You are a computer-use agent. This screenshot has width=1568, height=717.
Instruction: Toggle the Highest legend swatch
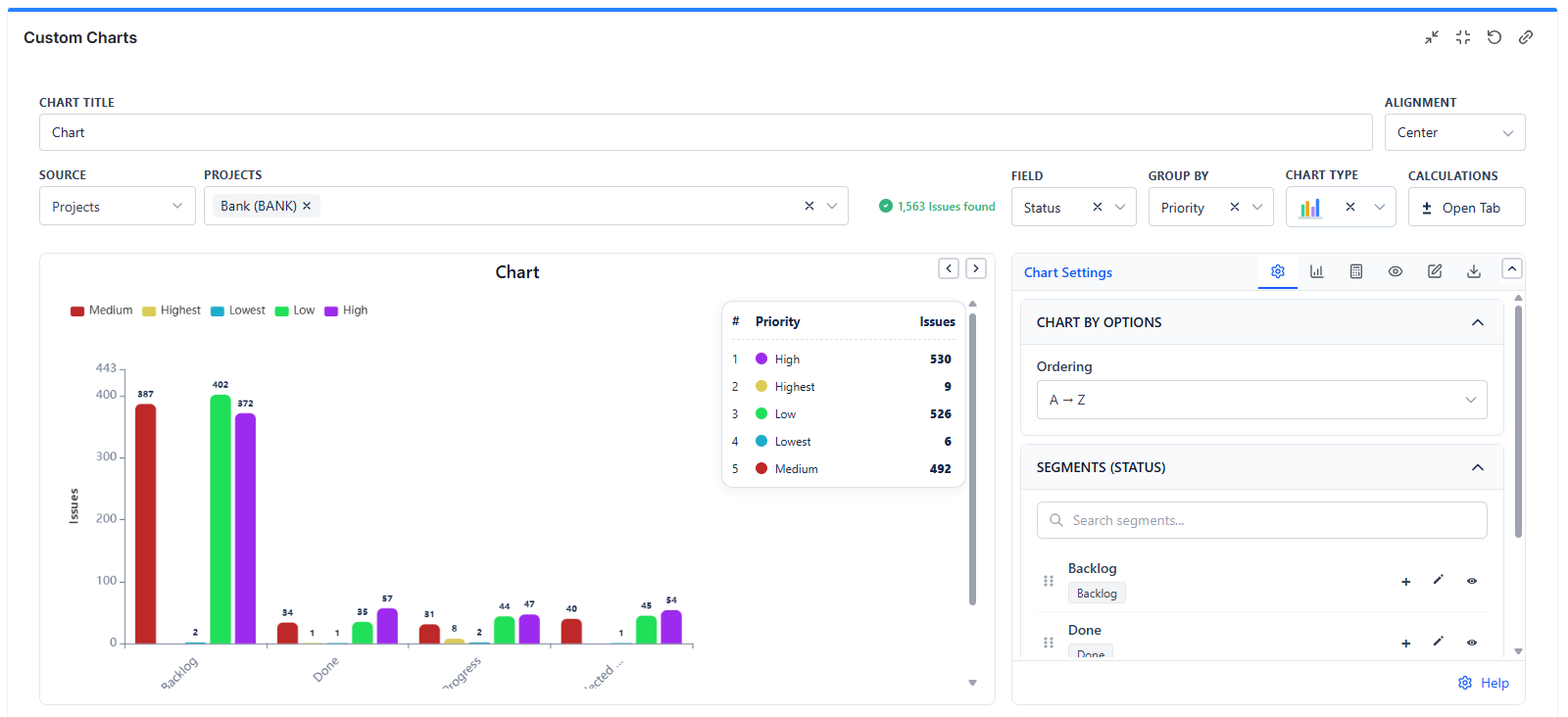pyautogui.click(x=149, y=311)
